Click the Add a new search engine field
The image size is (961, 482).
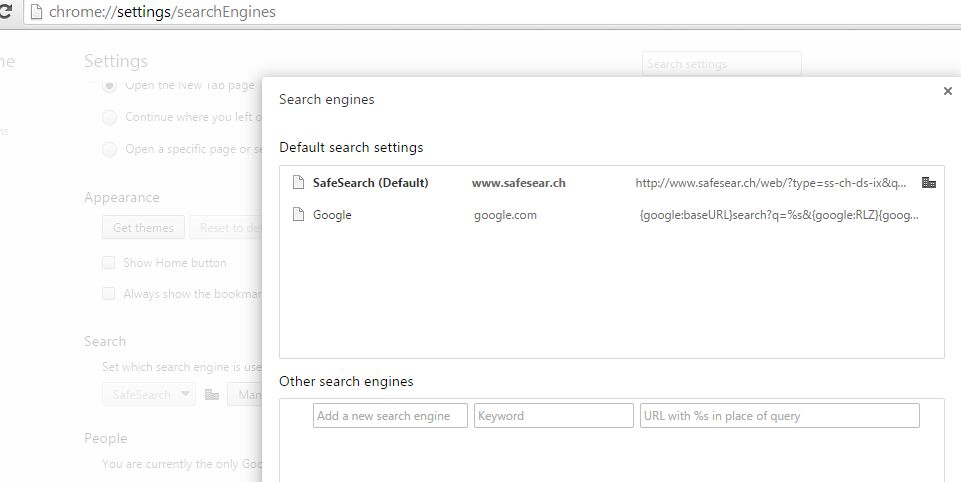click(x=390, y=416)
